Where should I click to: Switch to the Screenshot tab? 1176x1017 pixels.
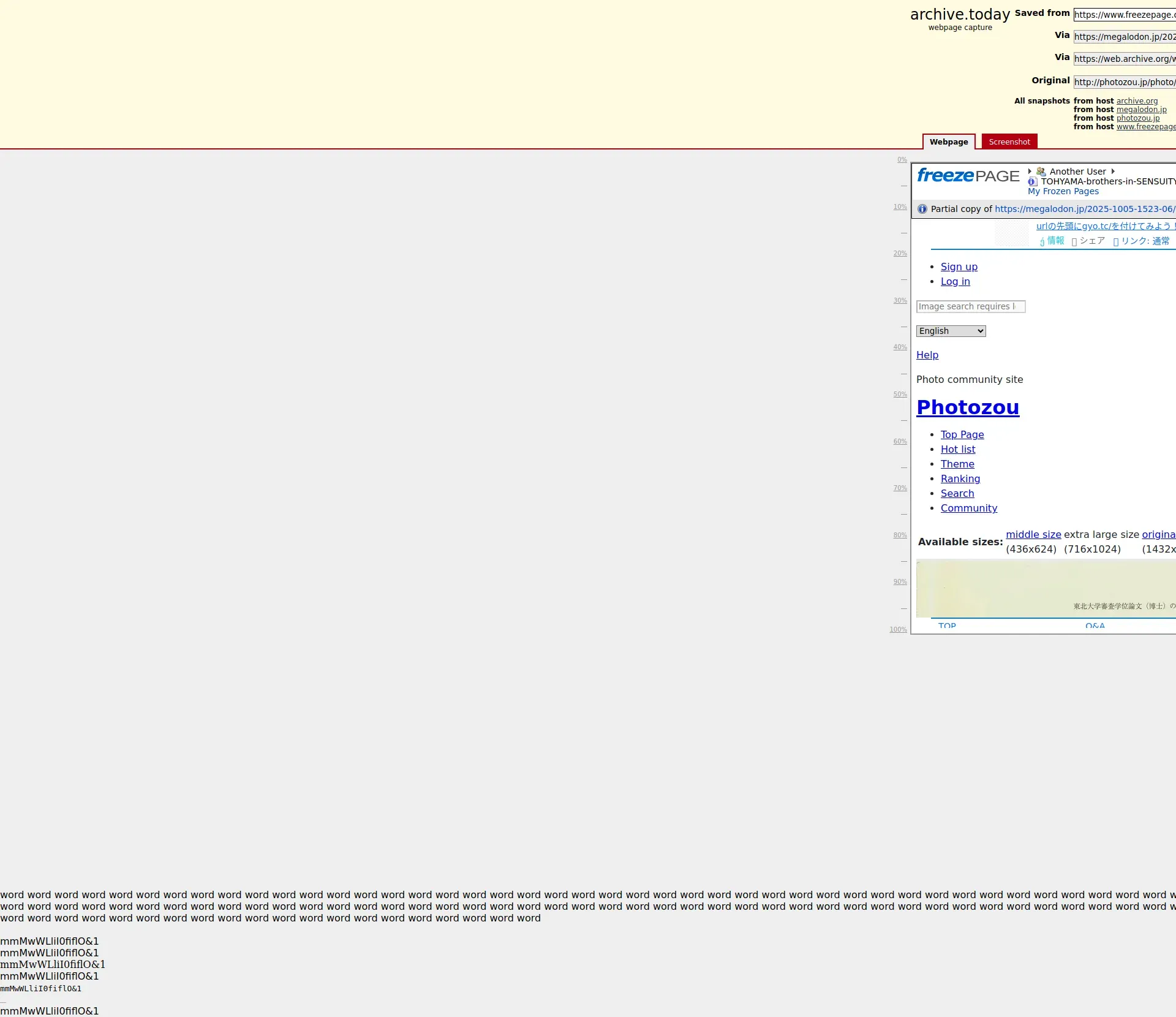pos(1009,142)
